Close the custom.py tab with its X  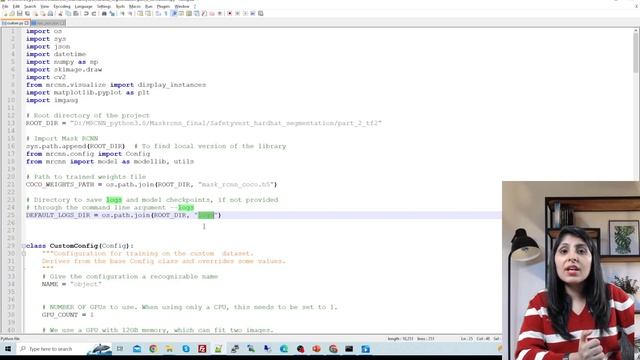coord(27,23)
